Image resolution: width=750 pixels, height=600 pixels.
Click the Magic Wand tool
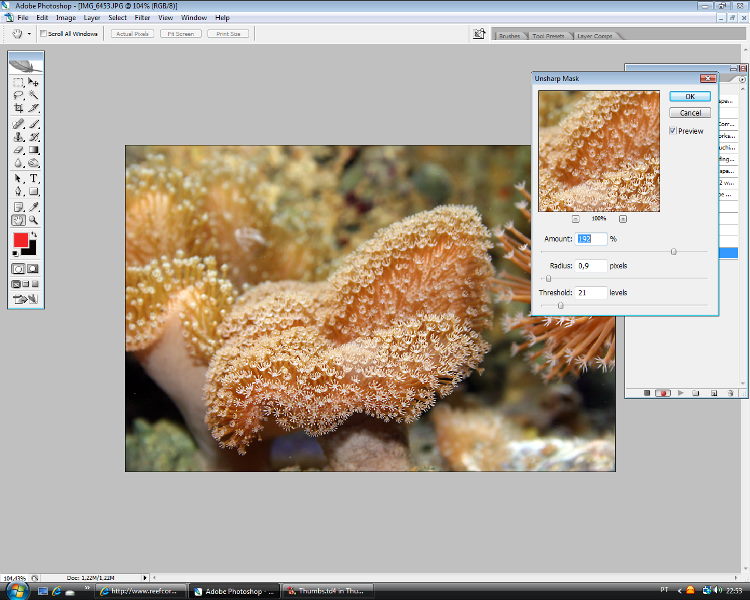tap(33, 94)
